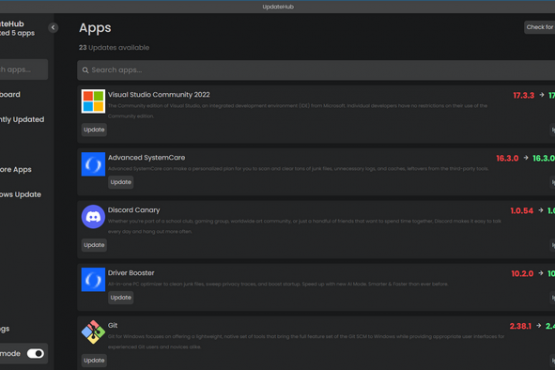Viewport: 555px width, 370px height.
Task: Open Windows Update in the sidebar
Action: click(21, 194)
